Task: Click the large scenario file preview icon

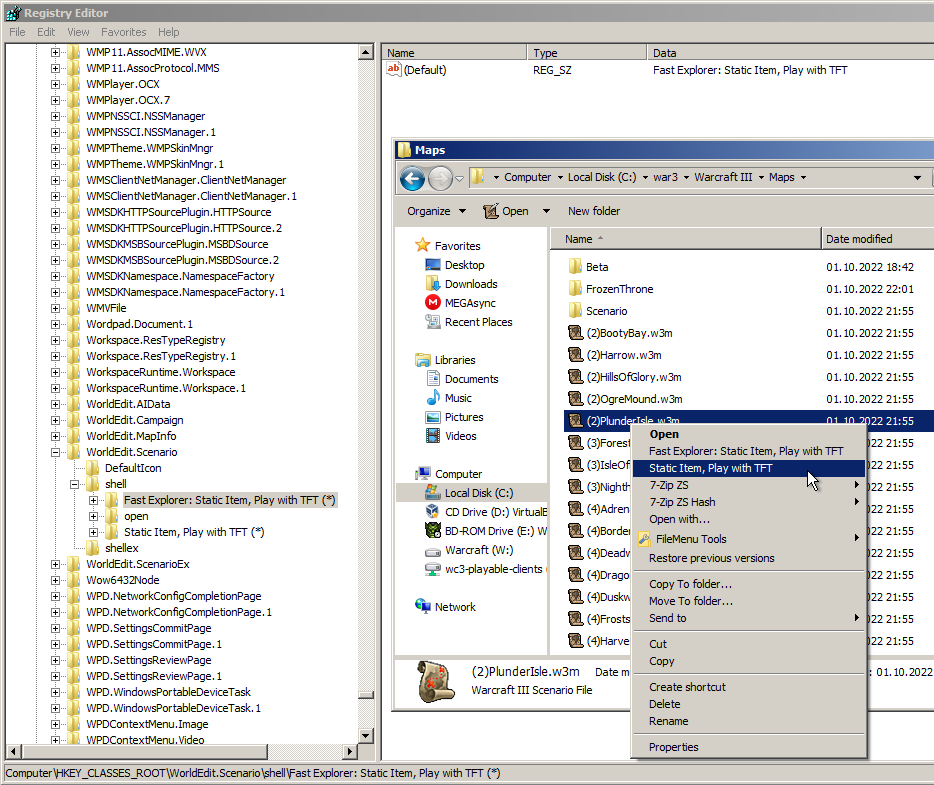Action: tap(434, 681)
